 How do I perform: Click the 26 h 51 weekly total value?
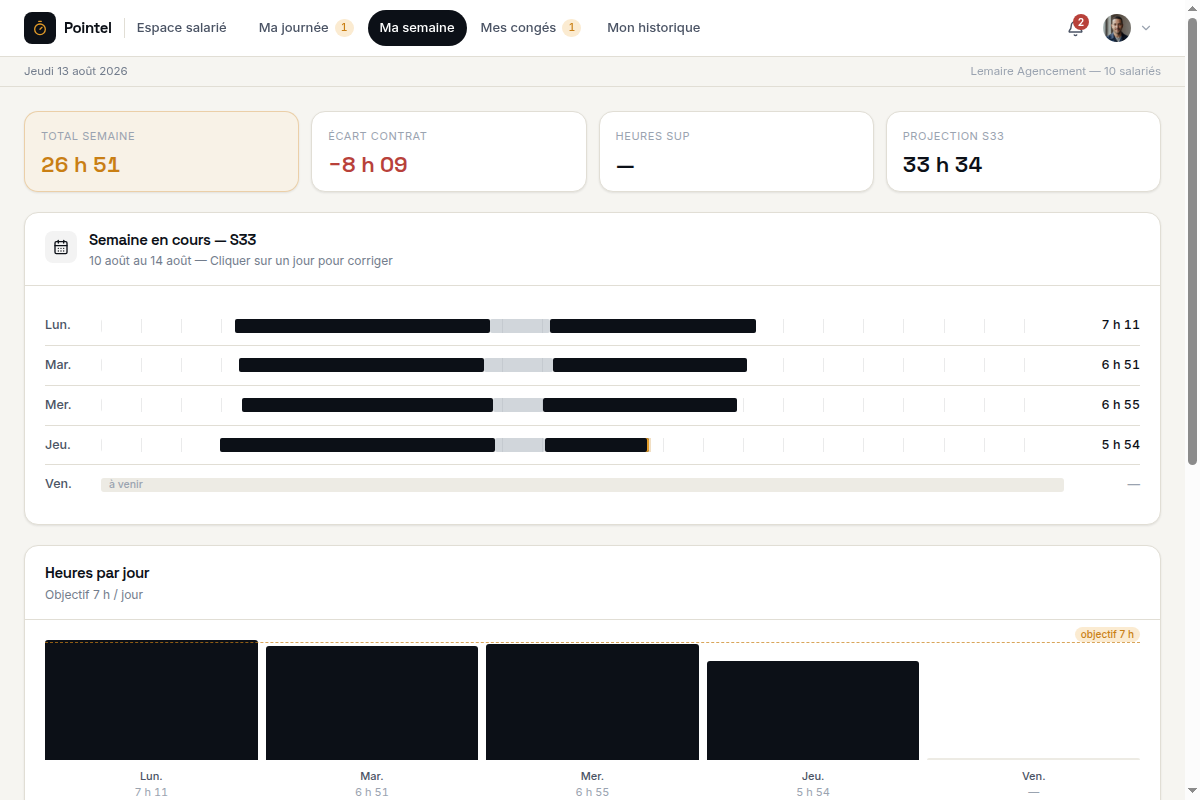click(81, 165)
